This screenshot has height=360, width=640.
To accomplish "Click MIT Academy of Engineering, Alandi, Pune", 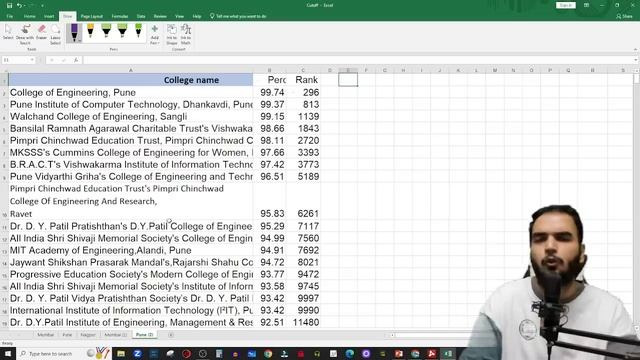I will 131,250.
